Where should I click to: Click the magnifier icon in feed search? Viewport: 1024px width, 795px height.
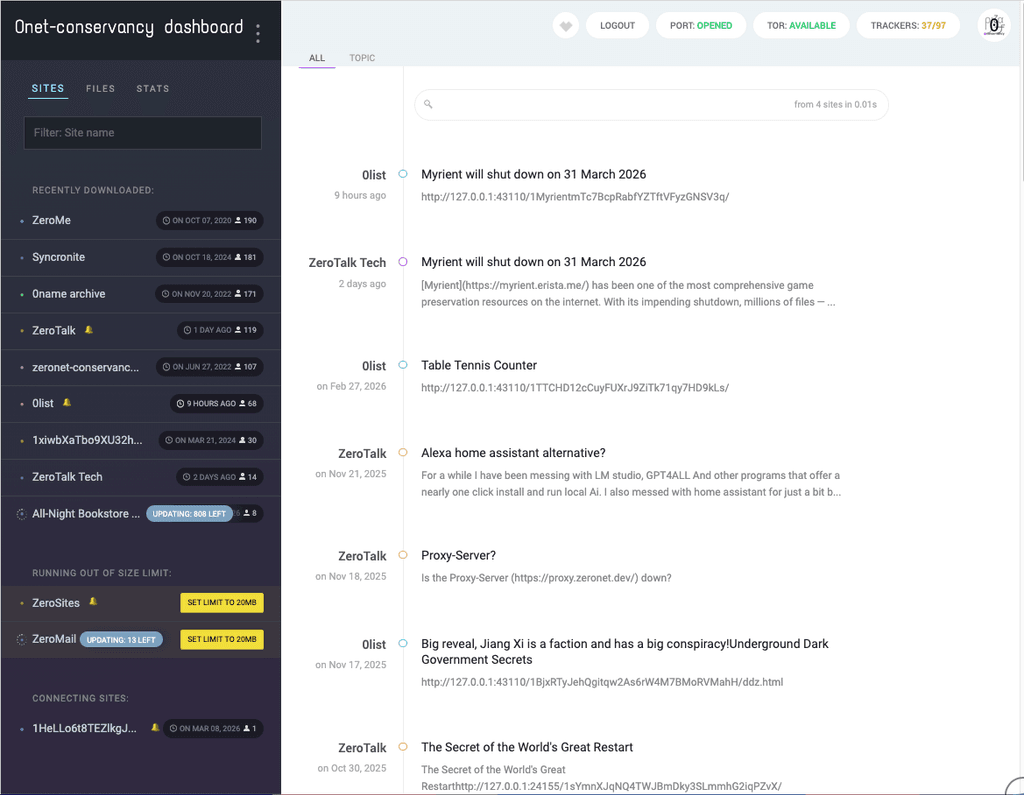click(x=428, y=104)
